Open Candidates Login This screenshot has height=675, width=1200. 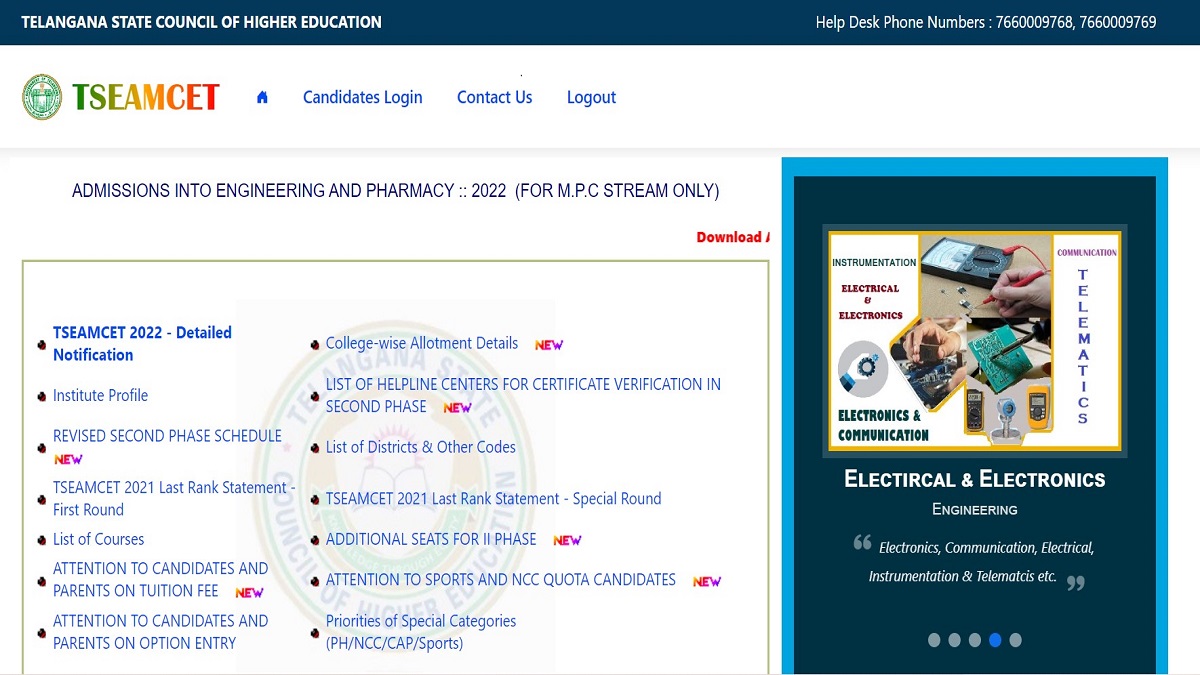coord(362,97)
